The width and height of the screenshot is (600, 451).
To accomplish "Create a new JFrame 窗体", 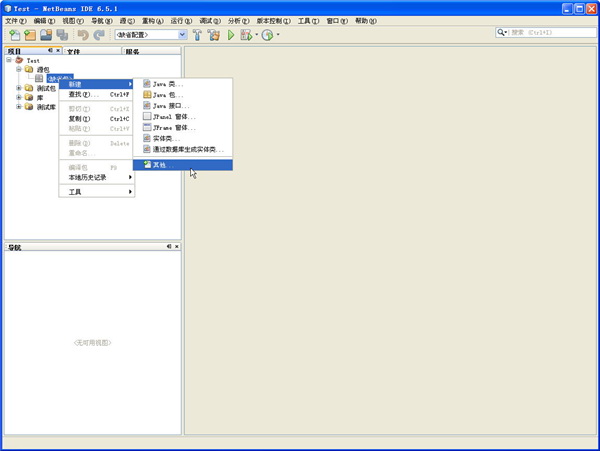I will tap(183, 127).
